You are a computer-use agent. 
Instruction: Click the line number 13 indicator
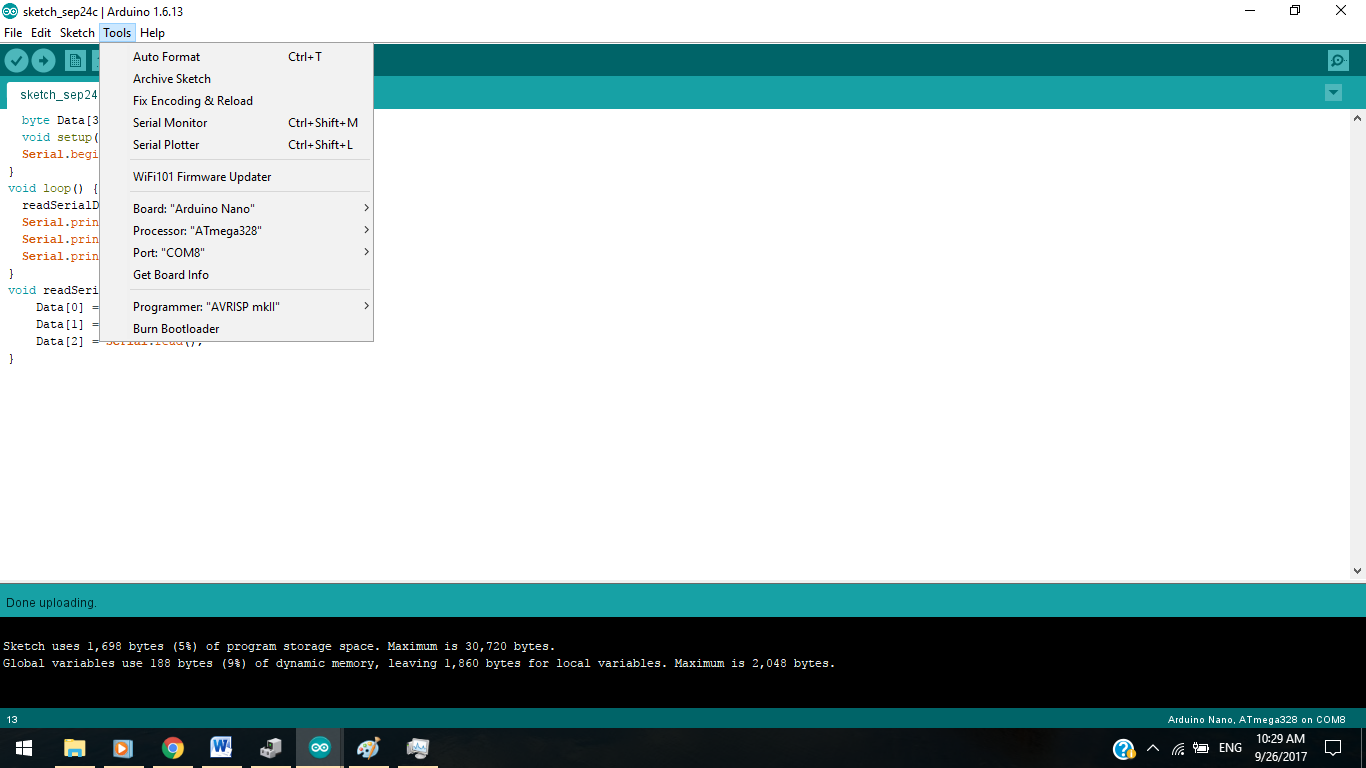pyautogui.click(x=12, y=719)
